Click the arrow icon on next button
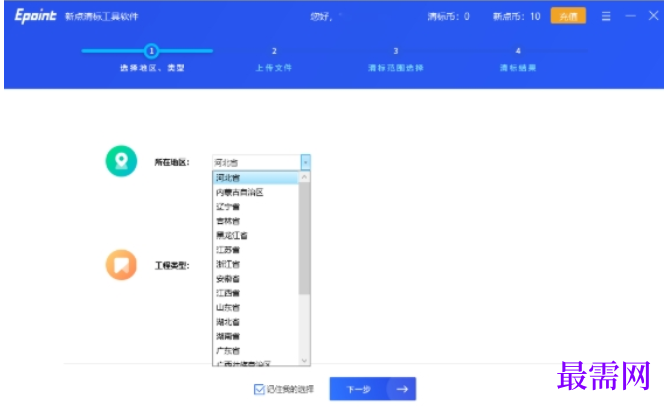The width and height of the screenshot is (669, 407). tap(402, 389)
